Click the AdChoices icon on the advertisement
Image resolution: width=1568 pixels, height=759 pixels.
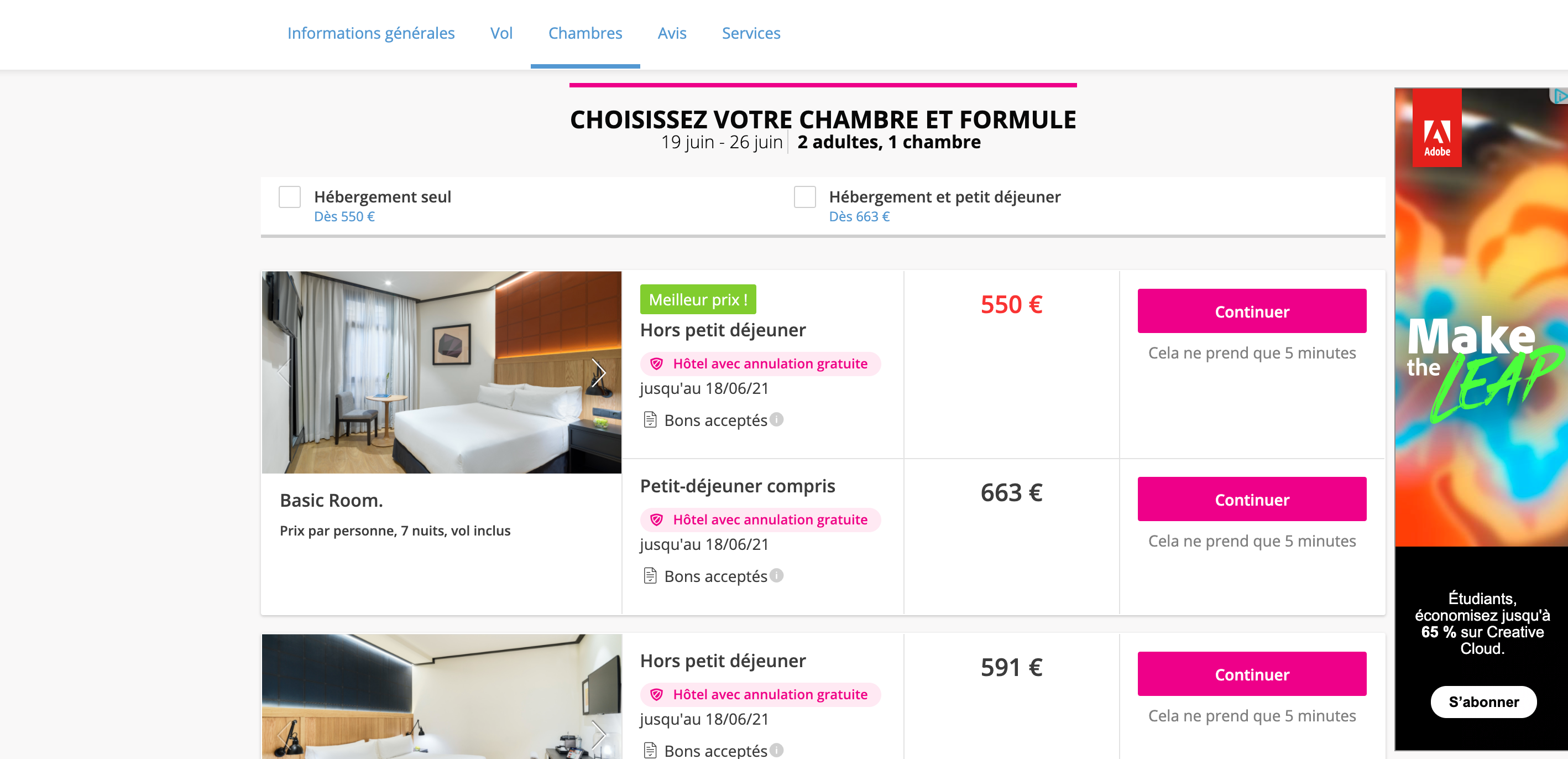(x=1560, y=96)
